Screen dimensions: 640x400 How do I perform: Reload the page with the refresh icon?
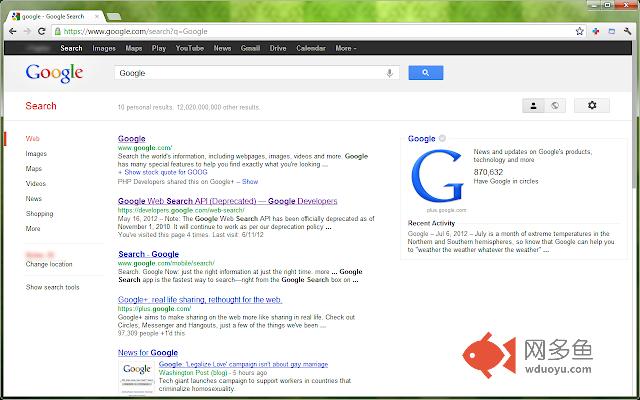(42, 31)
